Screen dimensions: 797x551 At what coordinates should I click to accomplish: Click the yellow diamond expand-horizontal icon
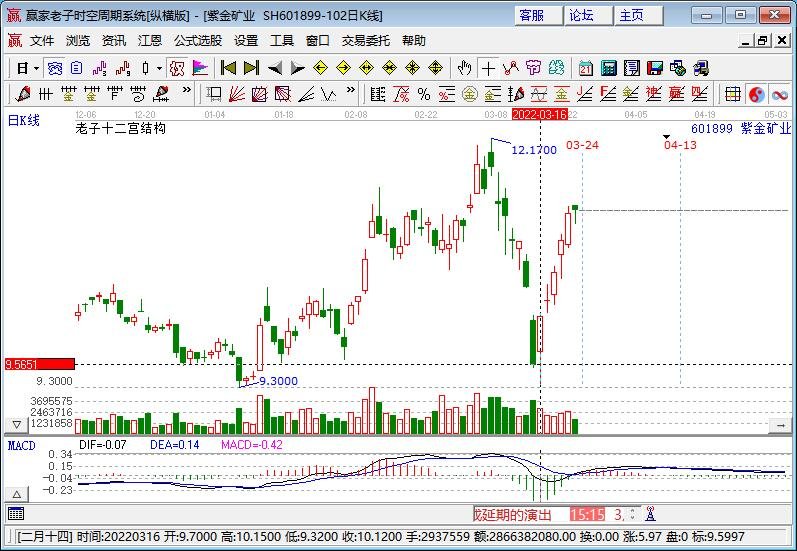[x=366, y=68]
